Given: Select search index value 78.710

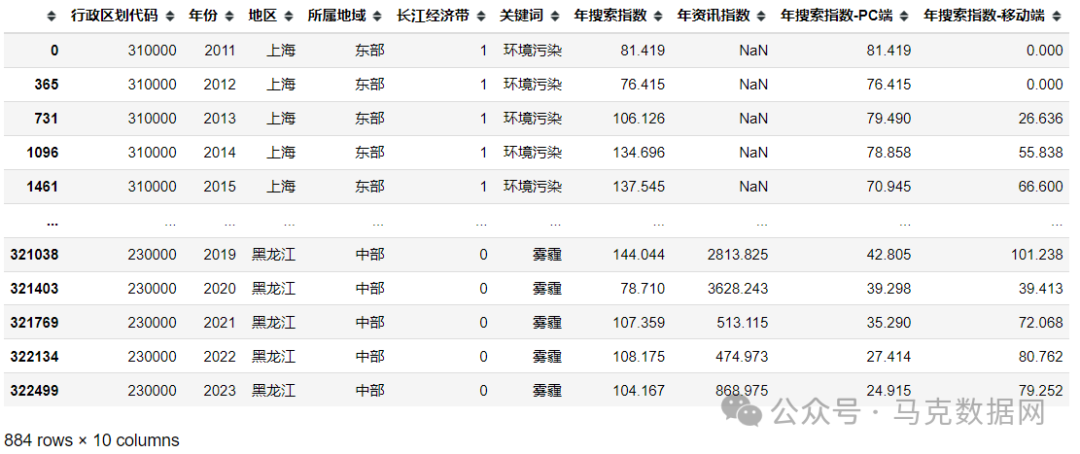Looking at the screenshot, I should (643, 289).
